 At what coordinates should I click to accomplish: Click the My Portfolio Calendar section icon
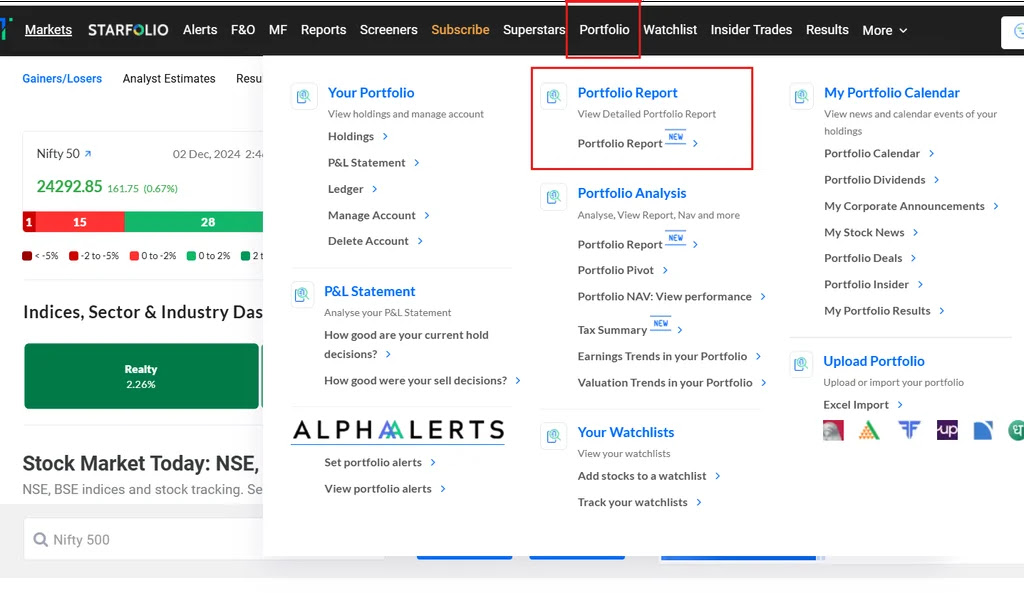(x=801, y=97)
